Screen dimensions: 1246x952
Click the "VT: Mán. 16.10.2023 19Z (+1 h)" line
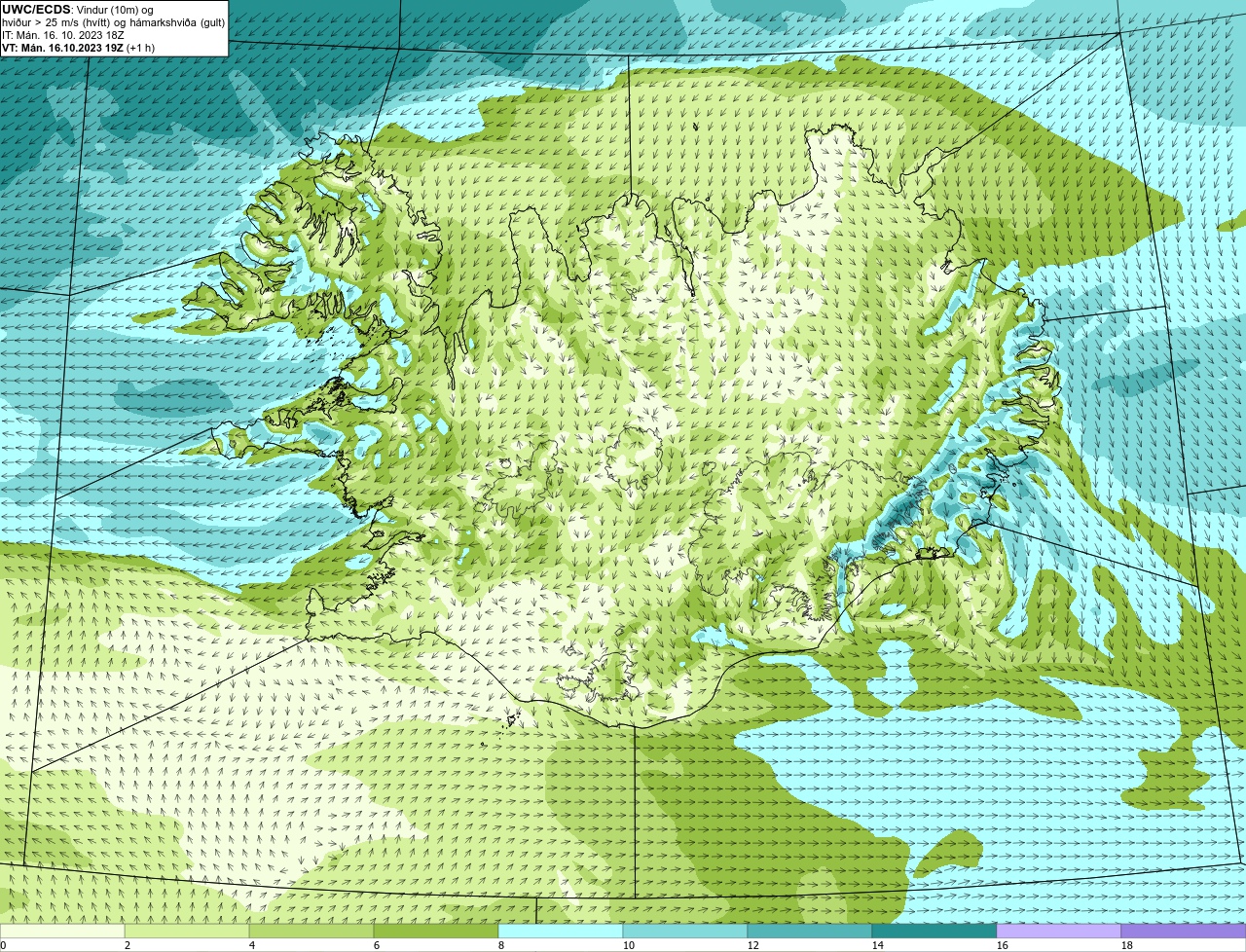[x=78, y=48]
